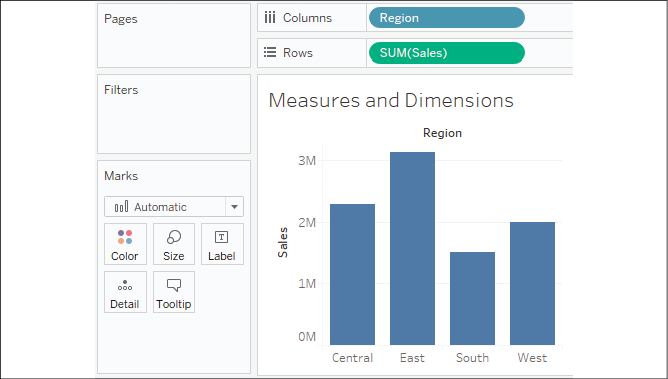The width and height of the screenshot is (668, 379).
Task: Select the Region pill in Columns
Action: pos(447,18)
